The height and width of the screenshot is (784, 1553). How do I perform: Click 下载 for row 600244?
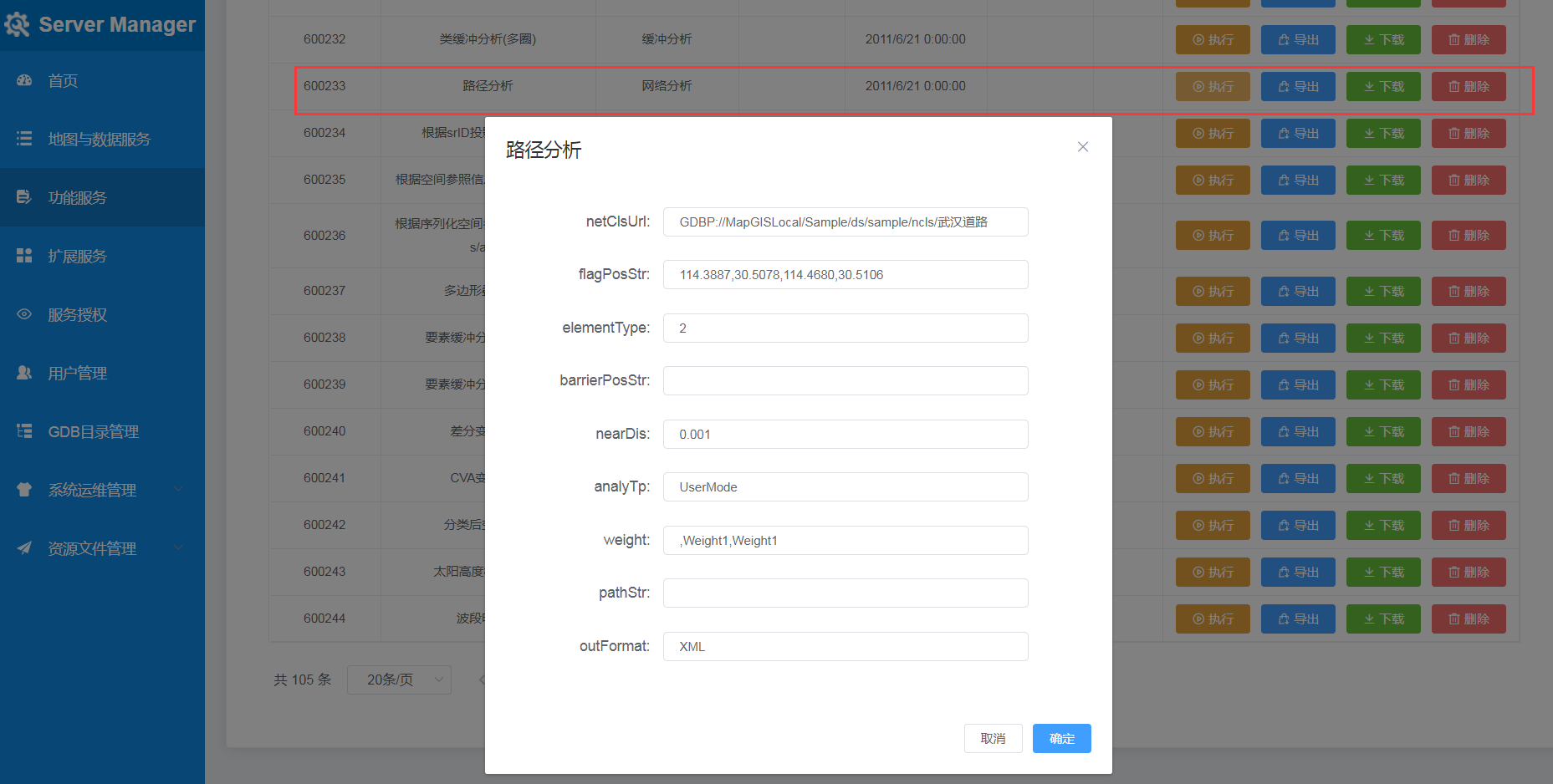[x=1383, y=619]
